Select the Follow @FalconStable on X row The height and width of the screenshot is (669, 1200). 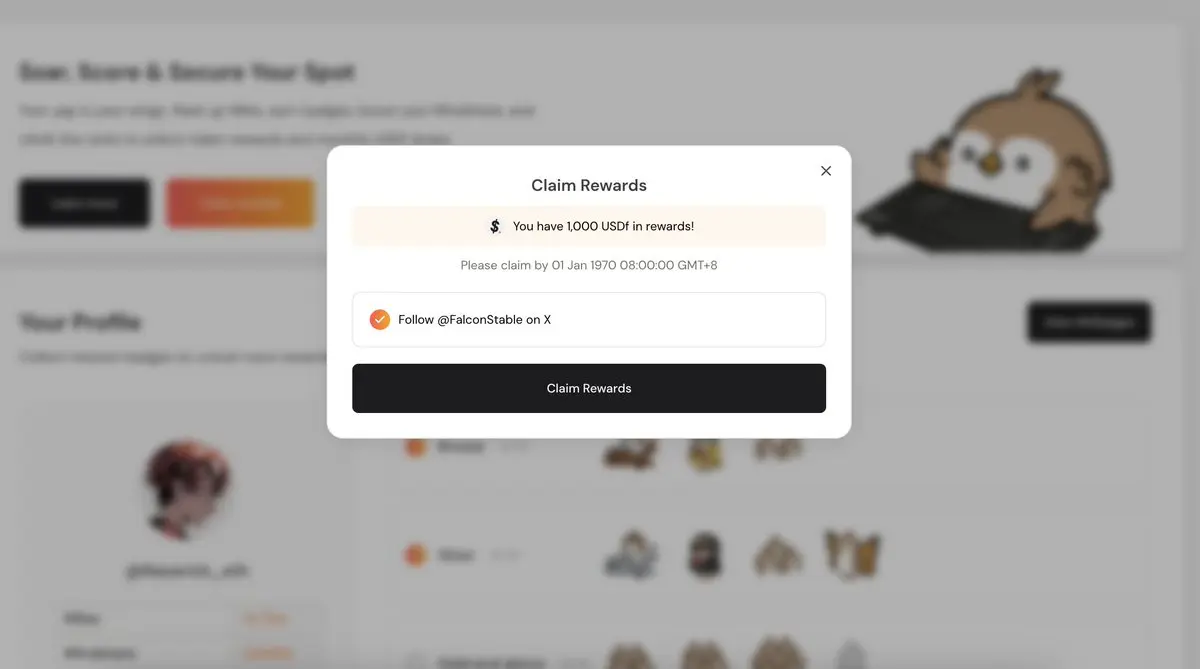(589, 320)
